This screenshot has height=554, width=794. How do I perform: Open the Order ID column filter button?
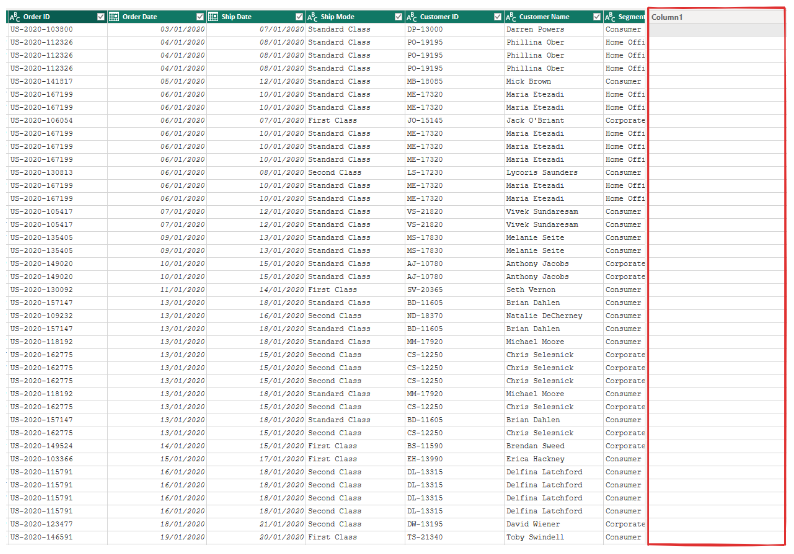click(101, 17)
